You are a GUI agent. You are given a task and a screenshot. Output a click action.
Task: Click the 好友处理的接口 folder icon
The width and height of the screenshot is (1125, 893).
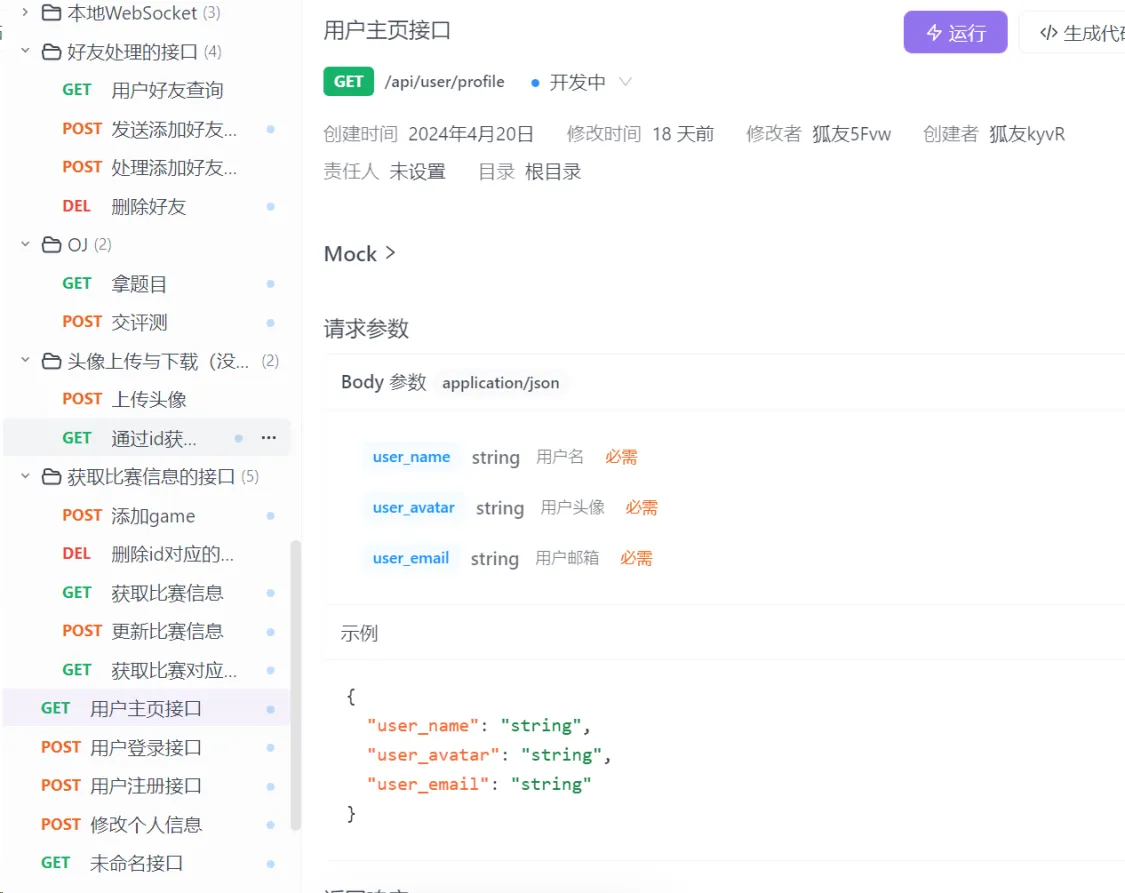click(51, 51)
